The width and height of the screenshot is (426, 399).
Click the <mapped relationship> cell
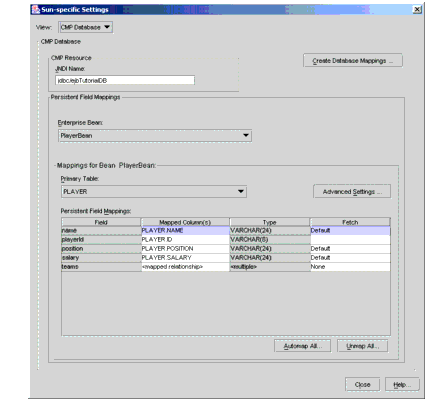tap(185, 267)
